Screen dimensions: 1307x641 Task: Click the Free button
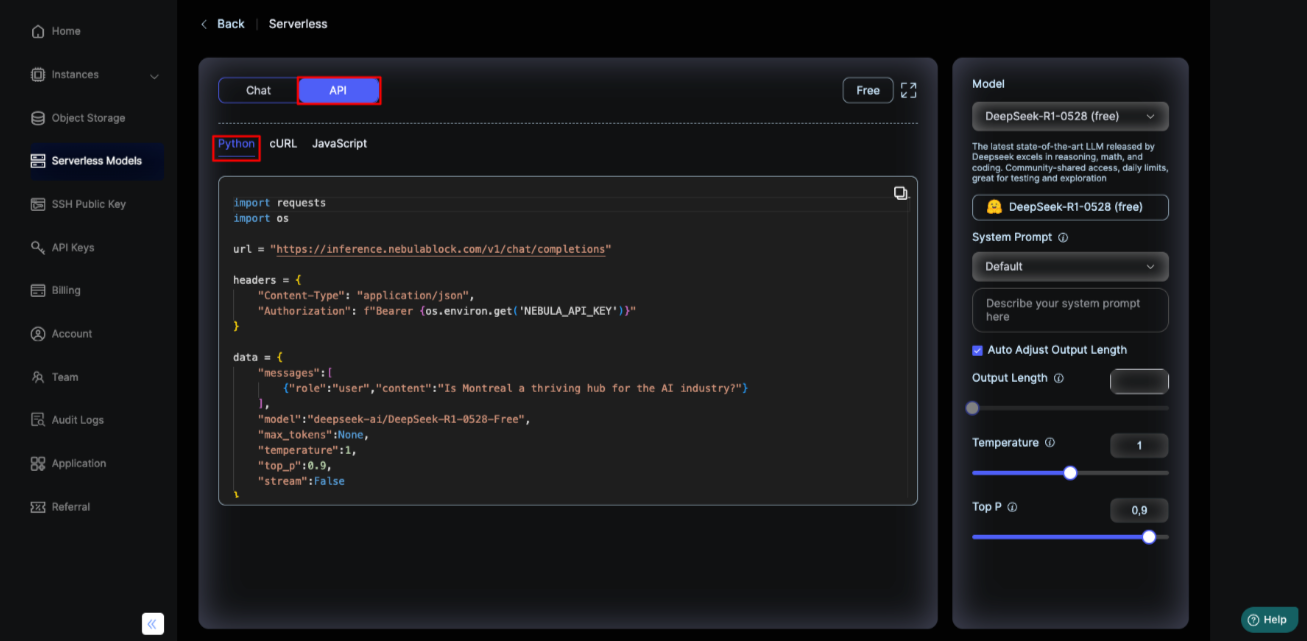(868, 90)
